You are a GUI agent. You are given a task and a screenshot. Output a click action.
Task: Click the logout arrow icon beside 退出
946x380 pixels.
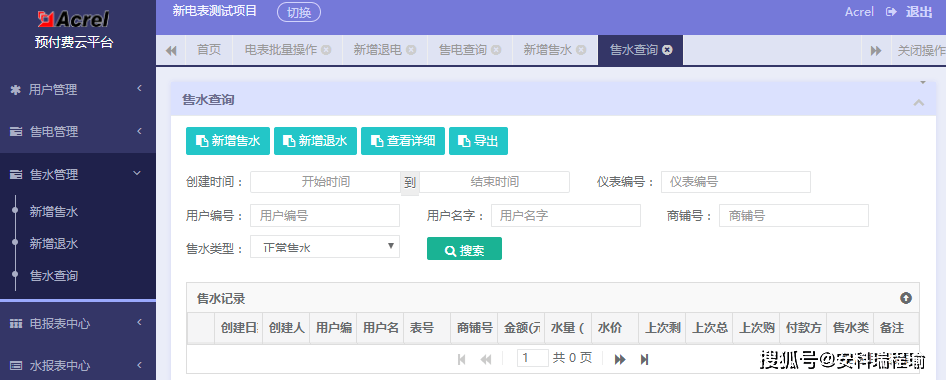click(x=892, y=11)
